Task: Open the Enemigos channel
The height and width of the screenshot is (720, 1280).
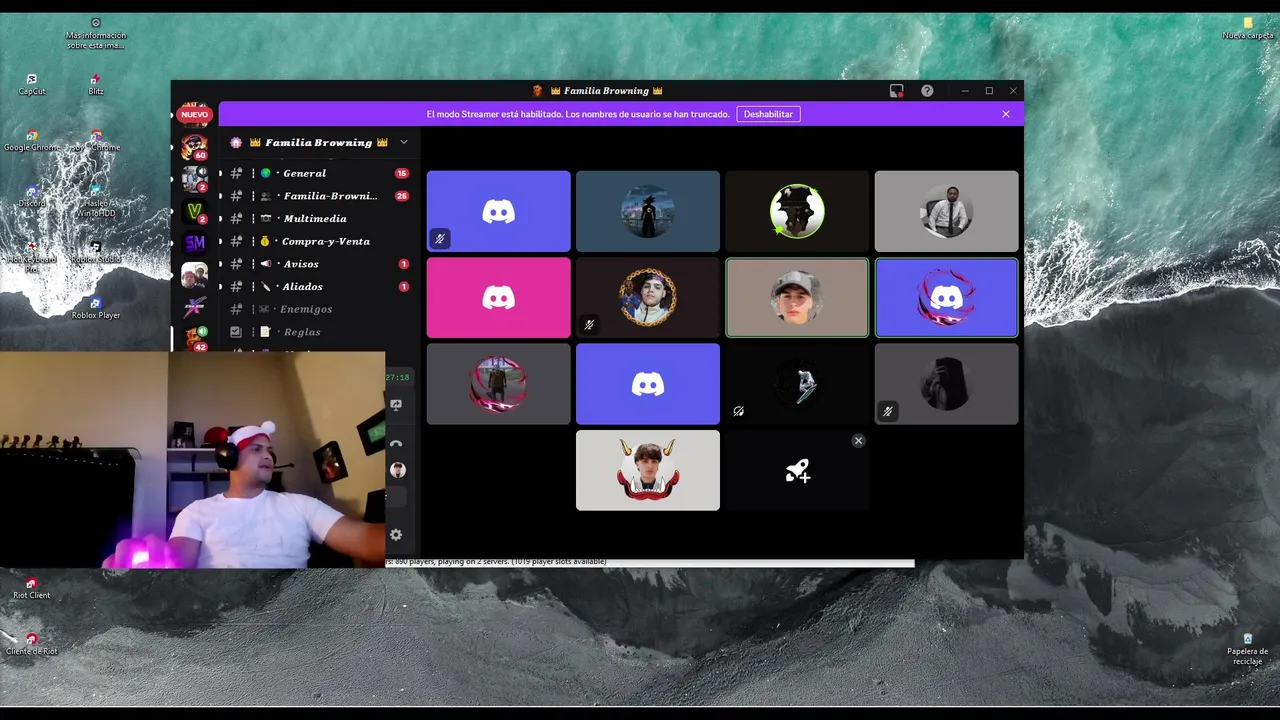Action: point(318,309)
